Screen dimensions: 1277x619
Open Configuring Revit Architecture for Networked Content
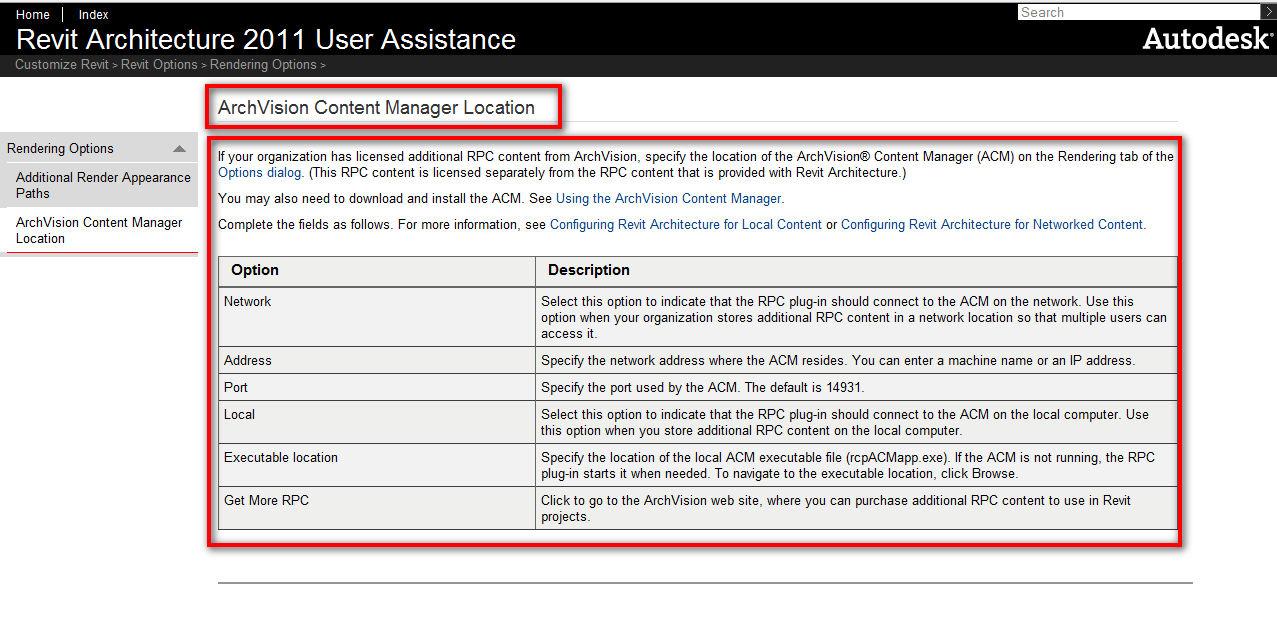[x=991, y=225]
